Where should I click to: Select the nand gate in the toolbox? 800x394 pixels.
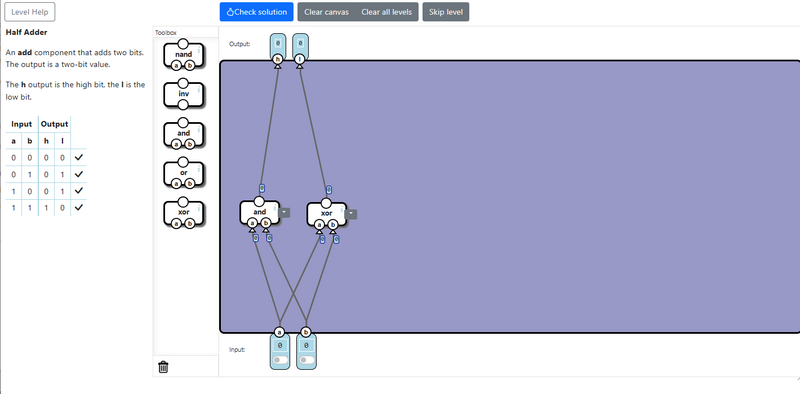pos(184,55)
